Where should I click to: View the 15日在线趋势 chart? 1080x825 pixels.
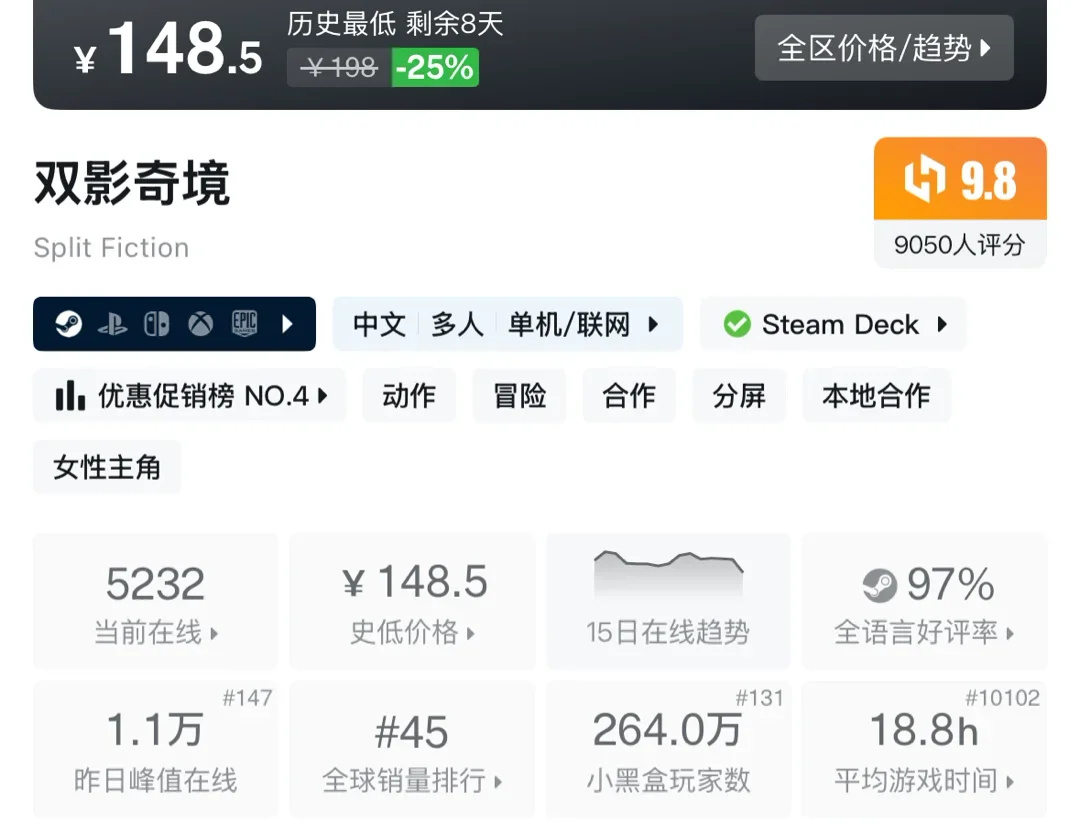(667, 601)
